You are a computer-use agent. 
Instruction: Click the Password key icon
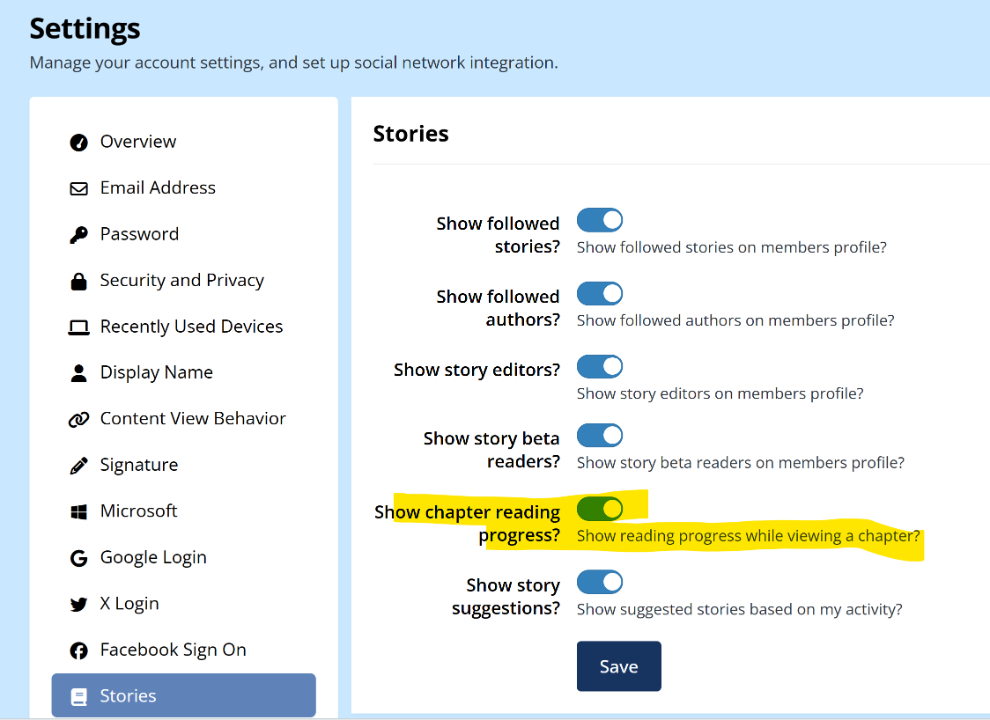78,235
